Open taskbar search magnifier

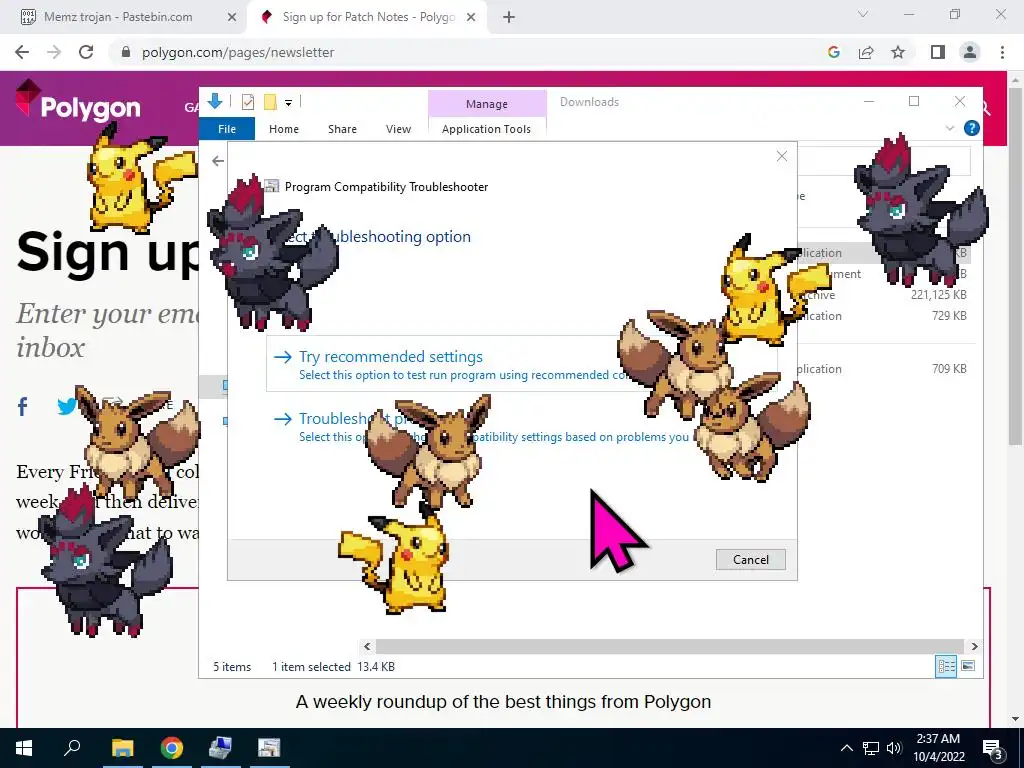point(72,748)
